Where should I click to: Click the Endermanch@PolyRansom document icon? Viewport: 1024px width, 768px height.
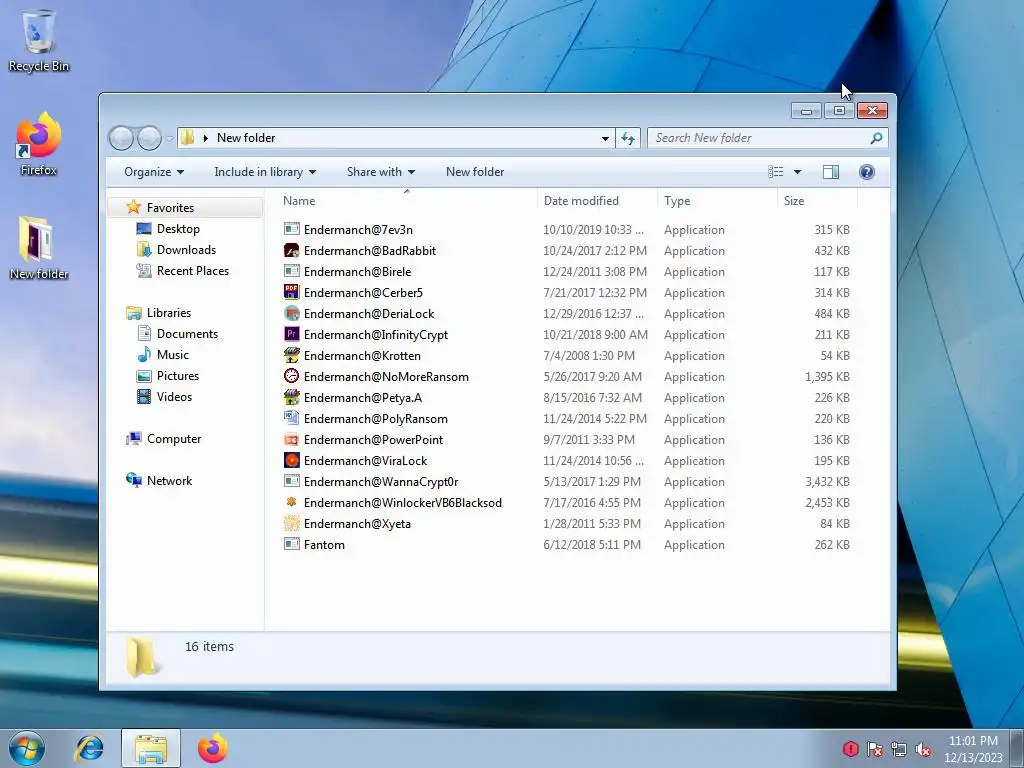[291, 419]
